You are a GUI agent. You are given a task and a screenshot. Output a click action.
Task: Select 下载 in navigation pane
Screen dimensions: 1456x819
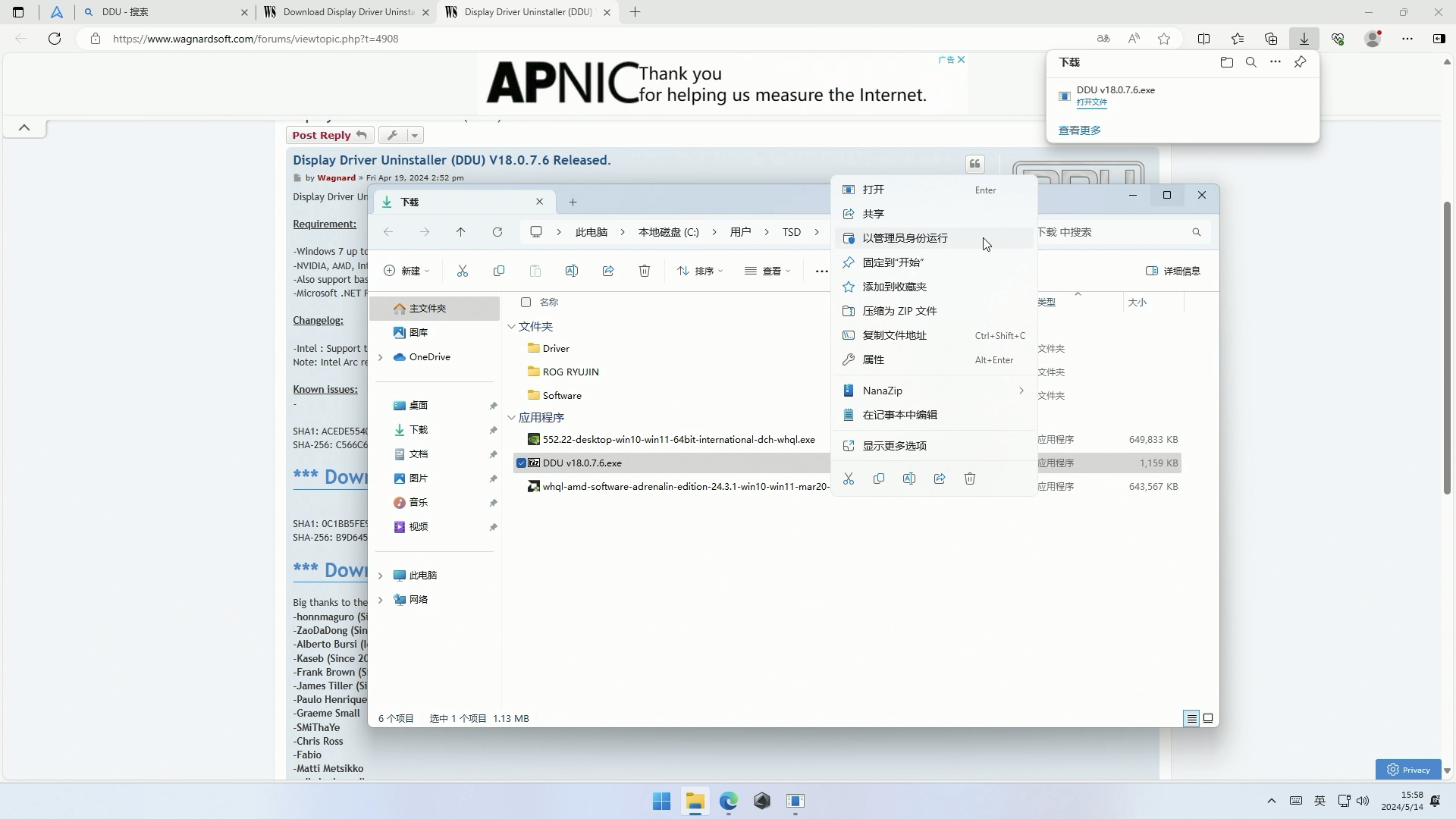coord(435,430)
